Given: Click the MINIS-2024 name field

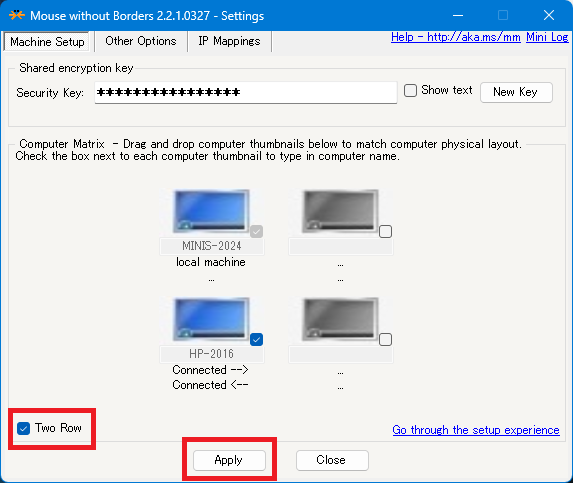Looking at the screenshot, I should [x=212, y=246].
